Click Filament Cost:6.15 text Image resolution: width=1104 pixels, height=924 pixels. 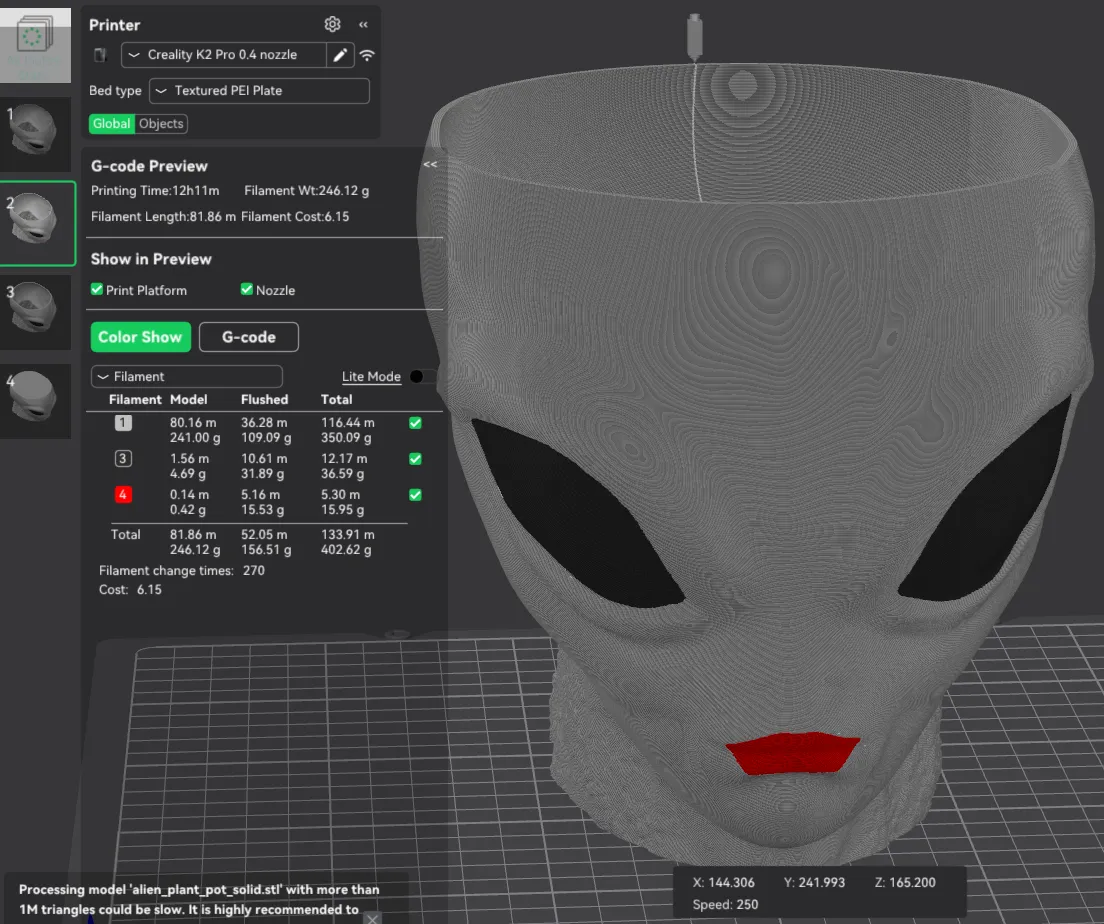295,217
